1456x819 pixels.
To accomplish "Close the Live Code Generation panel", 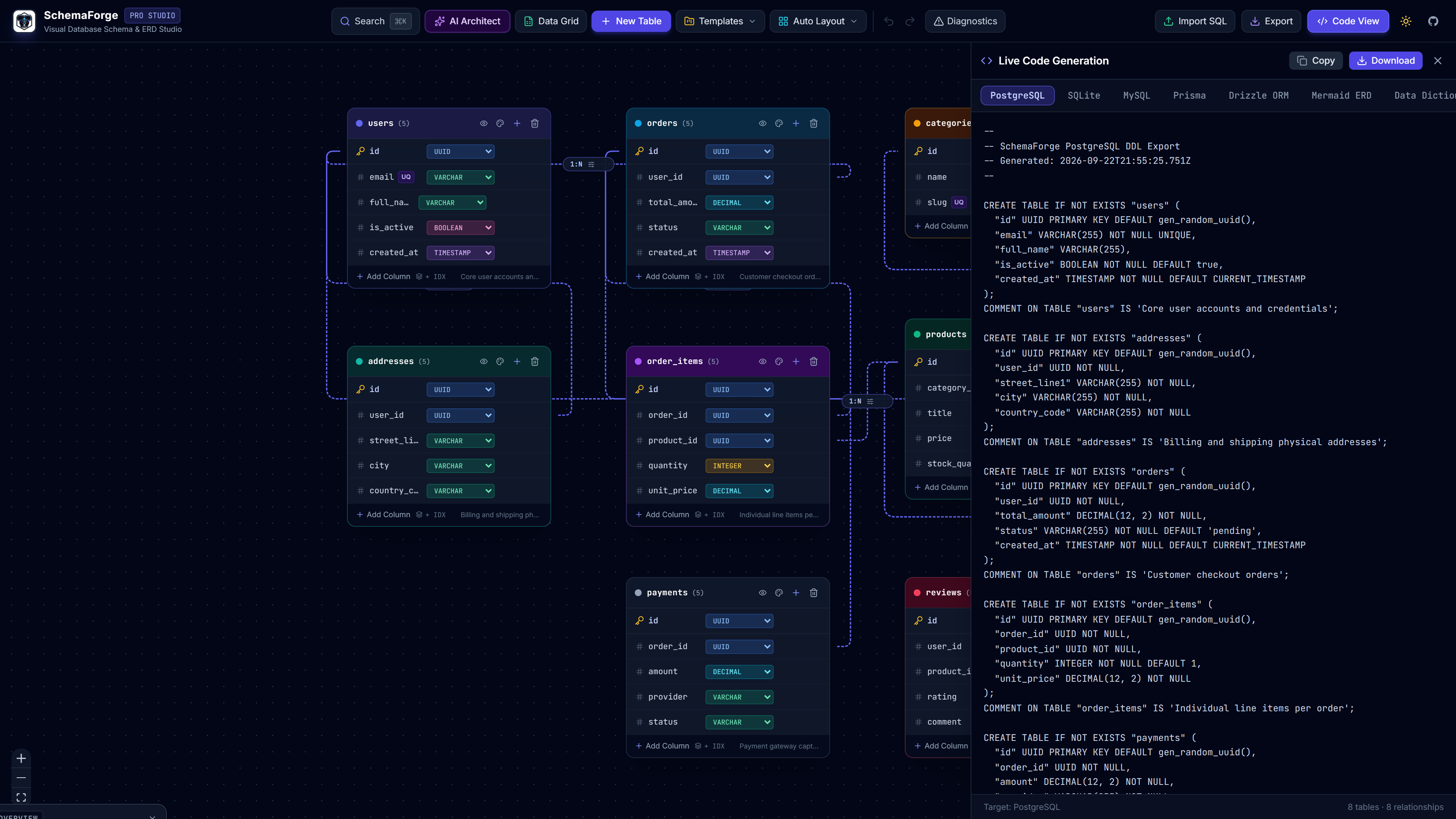I will click(1438, 61).
